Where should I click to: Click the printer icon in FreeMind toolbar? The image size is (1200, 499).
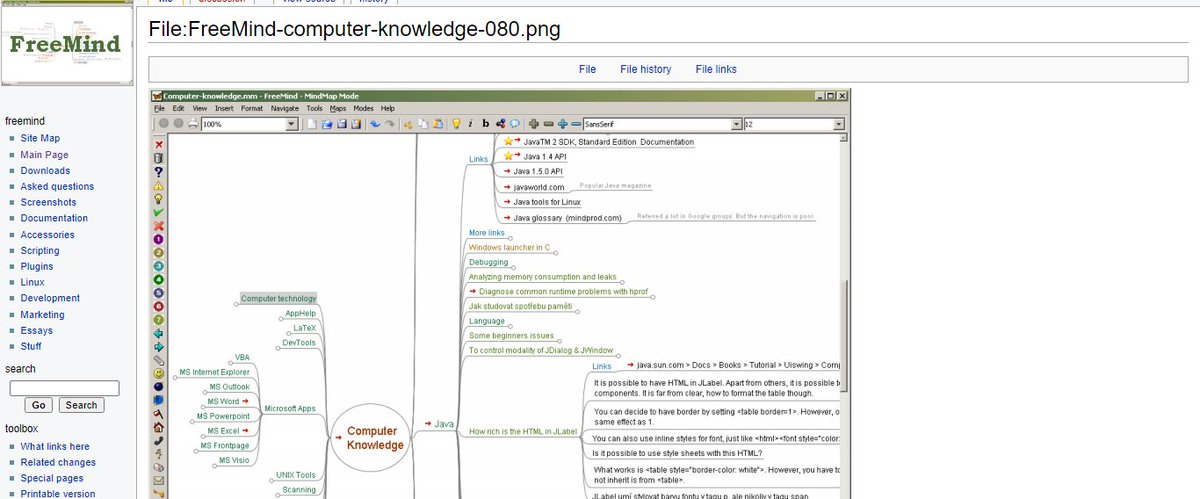click(193, 124)
